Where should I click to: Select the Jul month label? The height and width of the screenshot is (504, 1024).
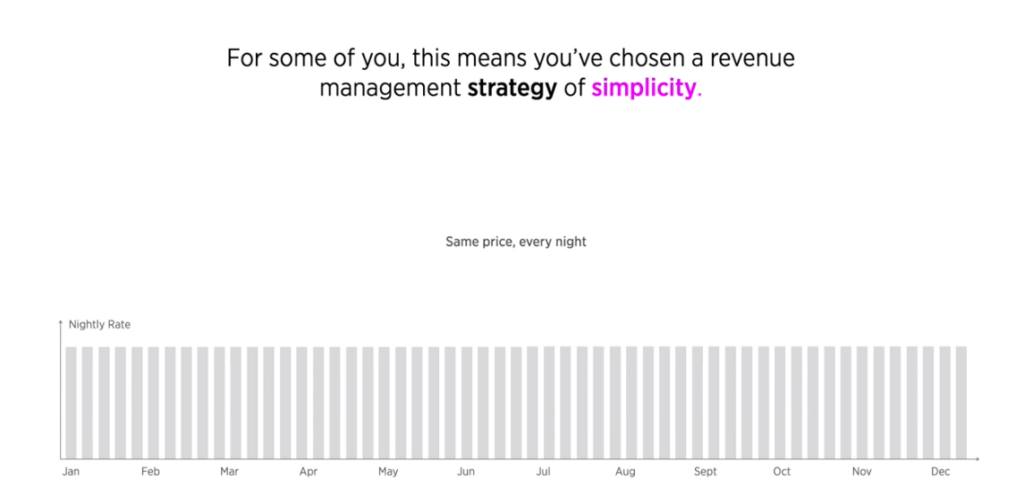[x=543, y=471]
